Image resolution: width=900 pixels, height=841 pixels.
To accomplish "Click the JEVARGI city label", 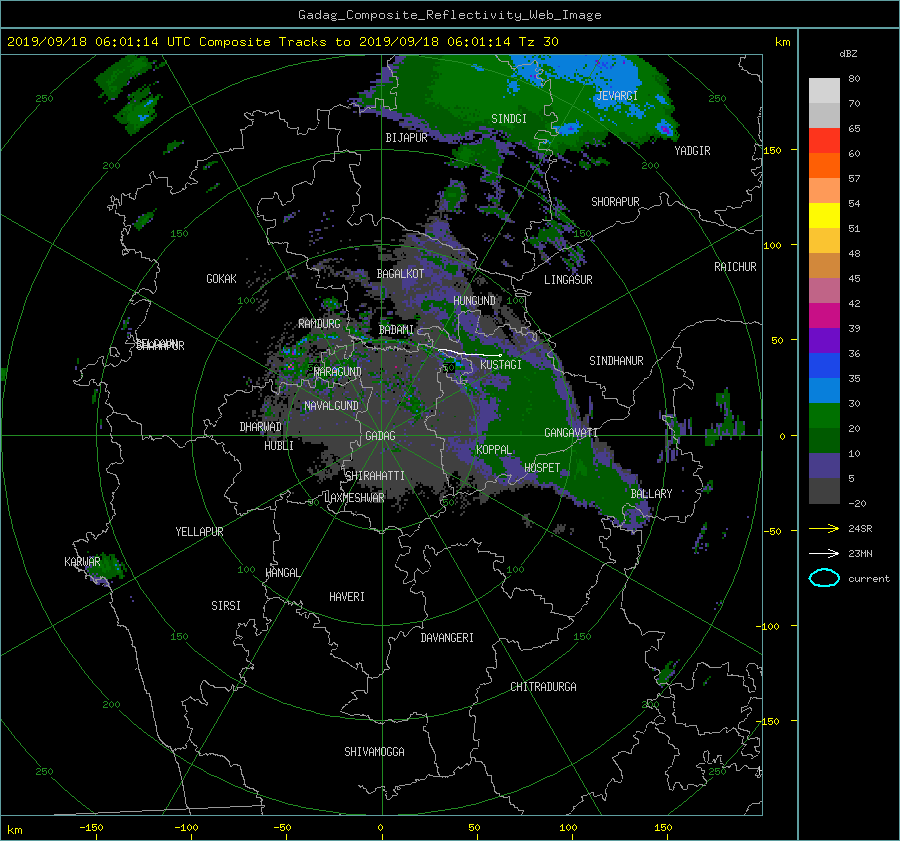I will [617, 96].
